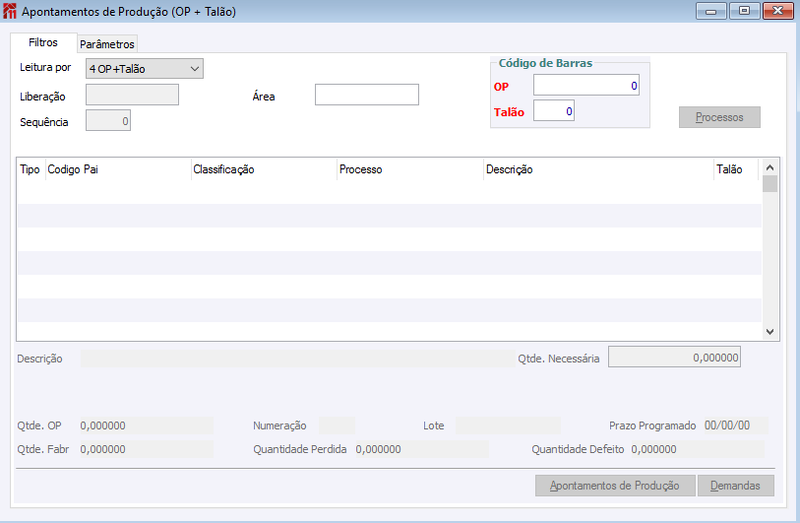Focus the Área text field
The height and width of the screenshot is (523, 800).
point(367,95)
